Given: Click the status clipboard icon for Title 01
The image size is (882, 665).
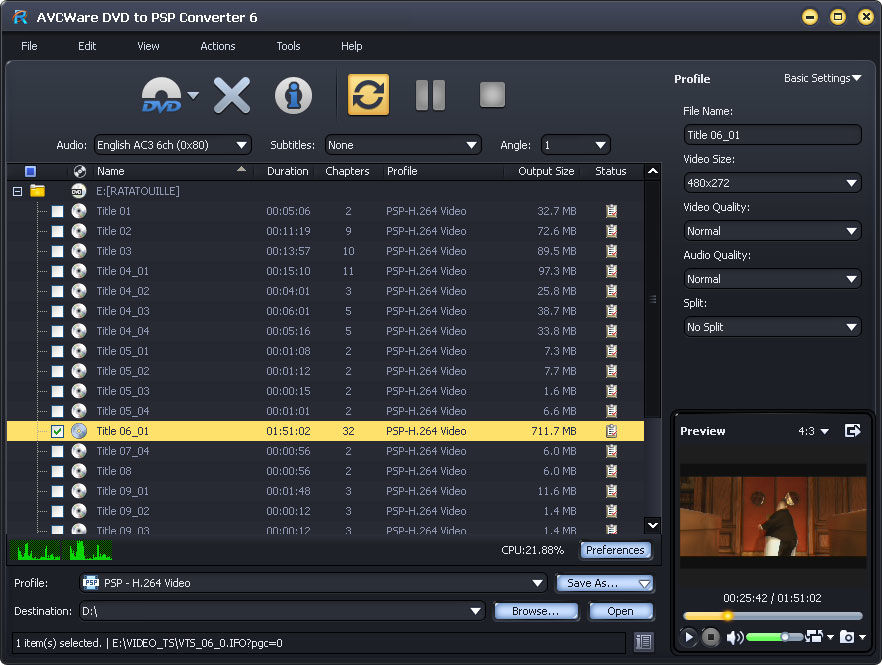Looking at the screenshot, I should [x=611, y=211].
